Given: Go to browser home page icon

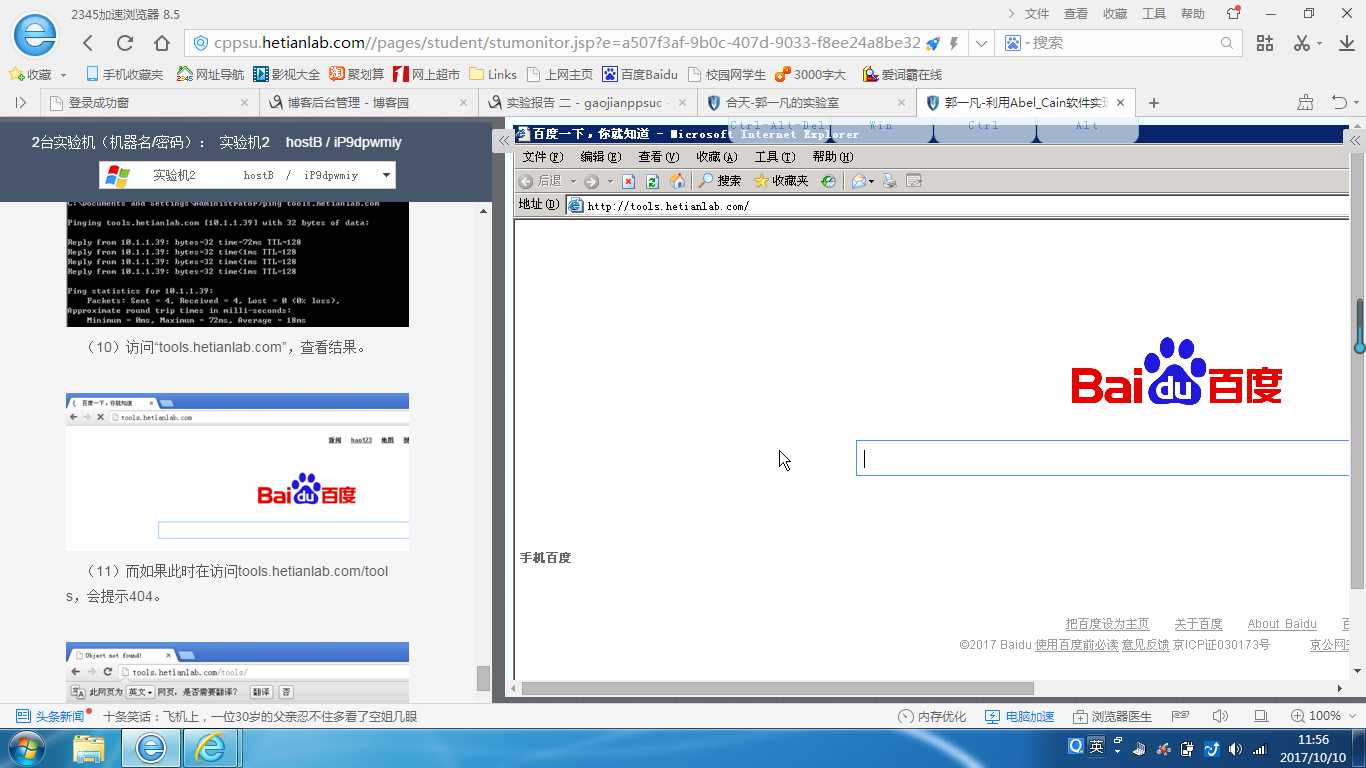Looking at the screenshot, I should [162, 43].
